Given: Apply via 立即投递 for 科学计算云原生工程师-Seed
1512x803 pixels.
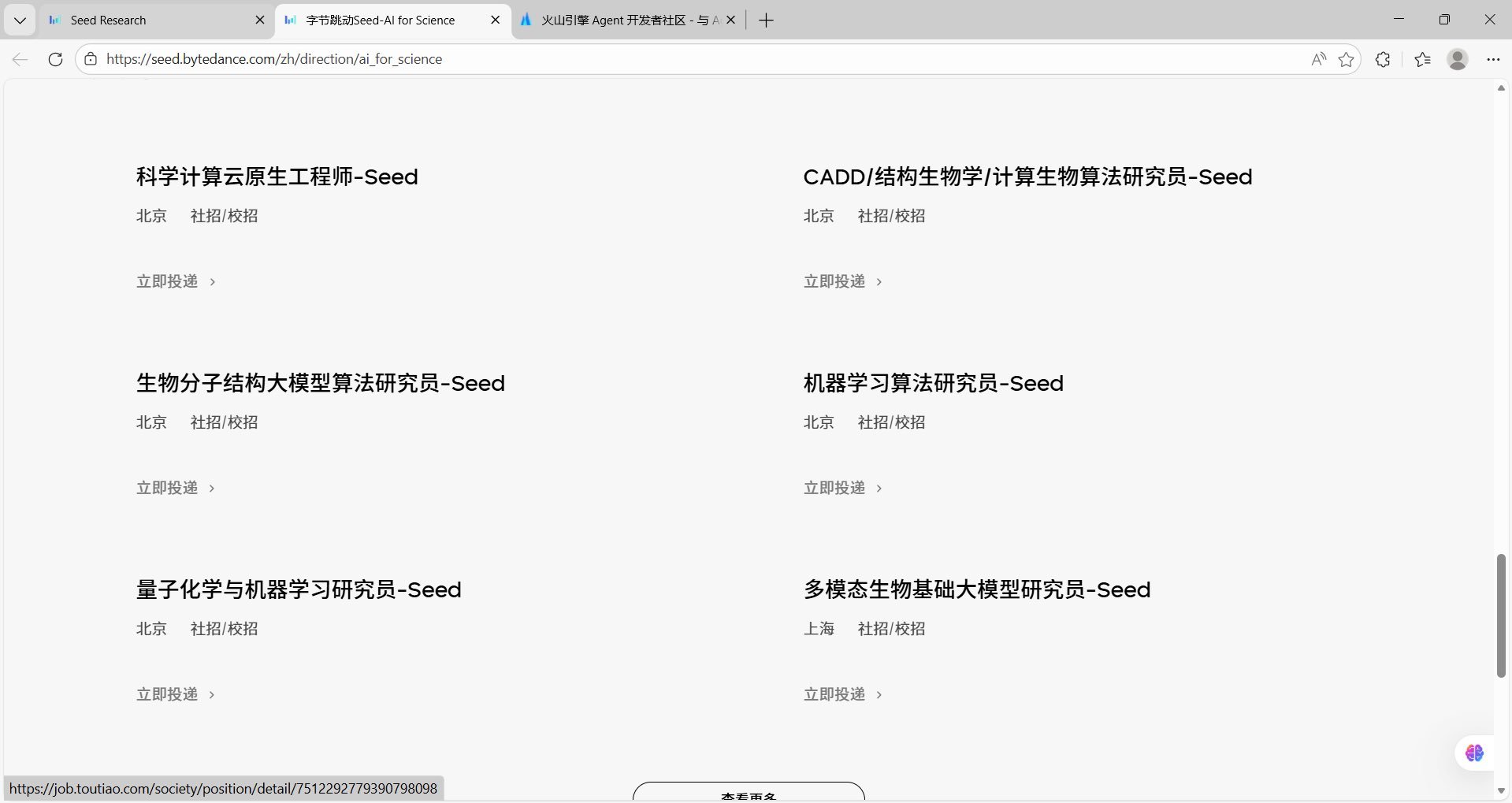Looking at the screenshot, I should coord(166,281).
